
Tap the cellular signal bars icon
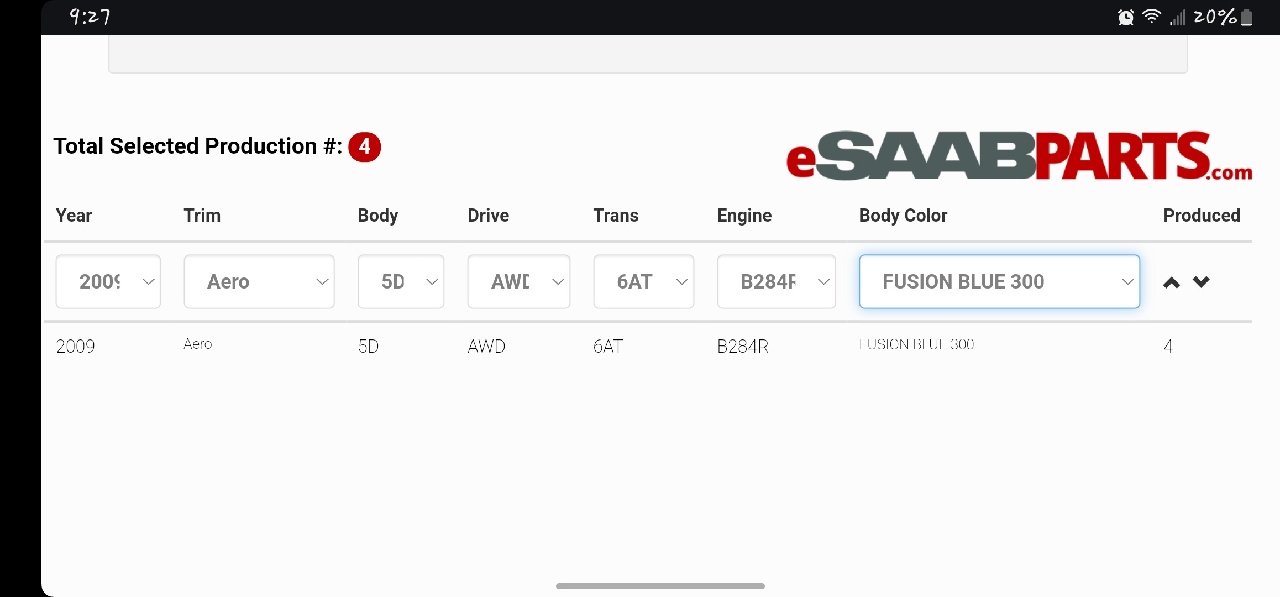(x=1177, y=17)
